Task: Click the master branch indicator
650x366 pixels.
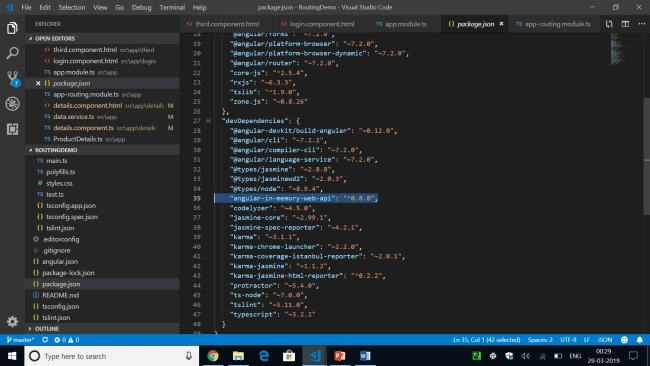Action: 20,340
